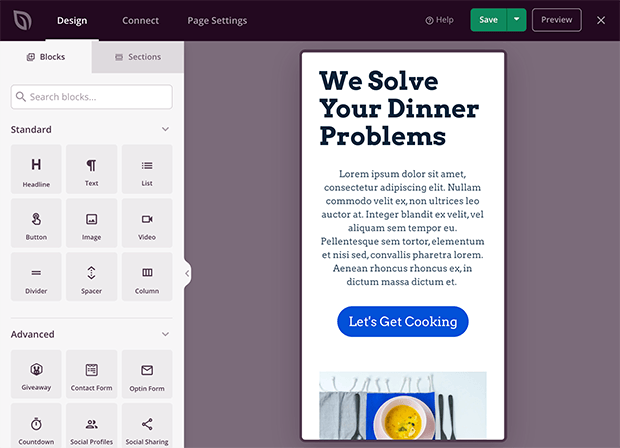Image resolution: width=620 pixels, height=448 pixels.
Task: Add a Headline block
Action: 36,169
